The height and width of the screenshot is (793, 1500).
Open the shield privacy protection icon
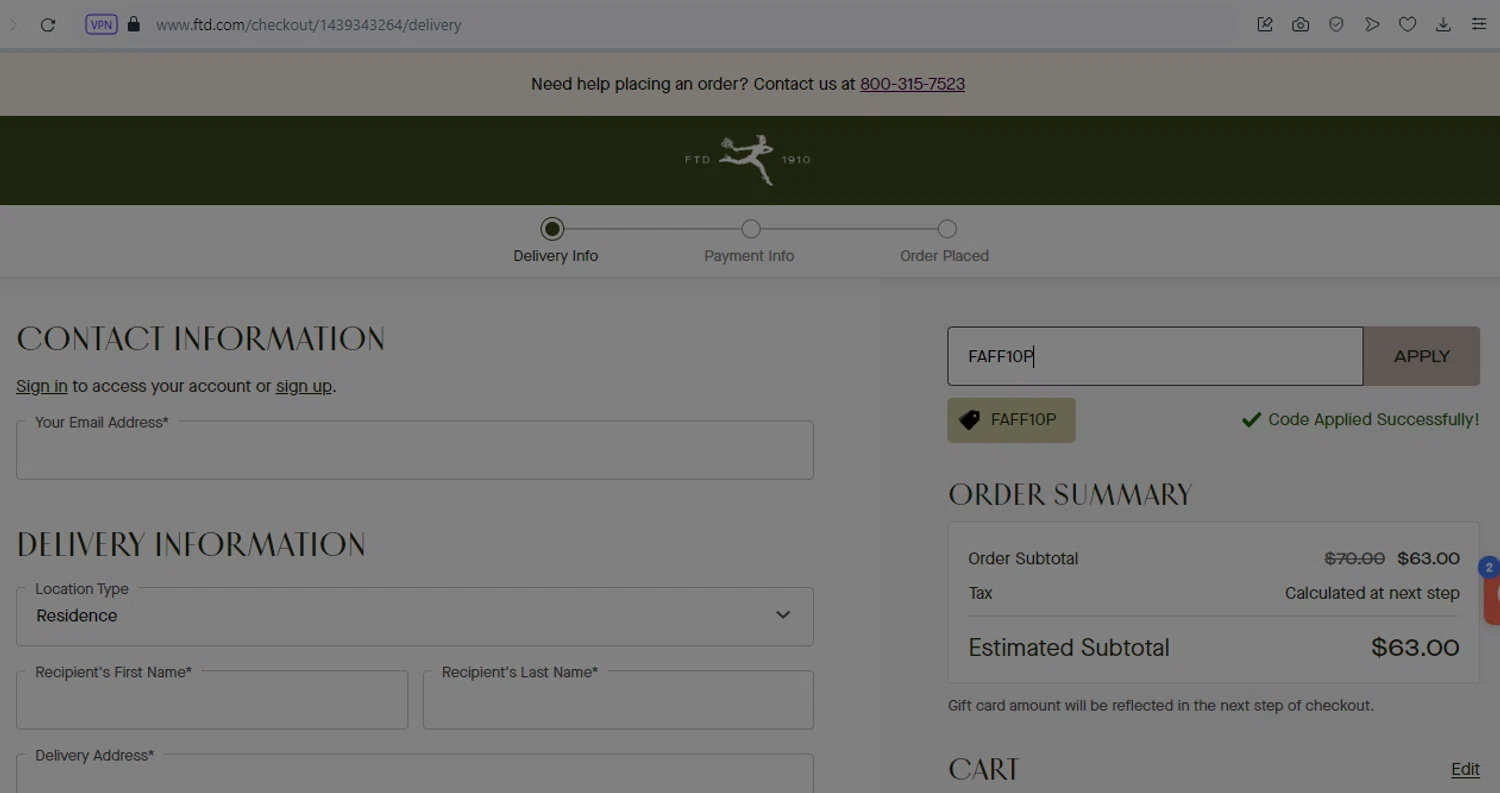(1336, 25)
